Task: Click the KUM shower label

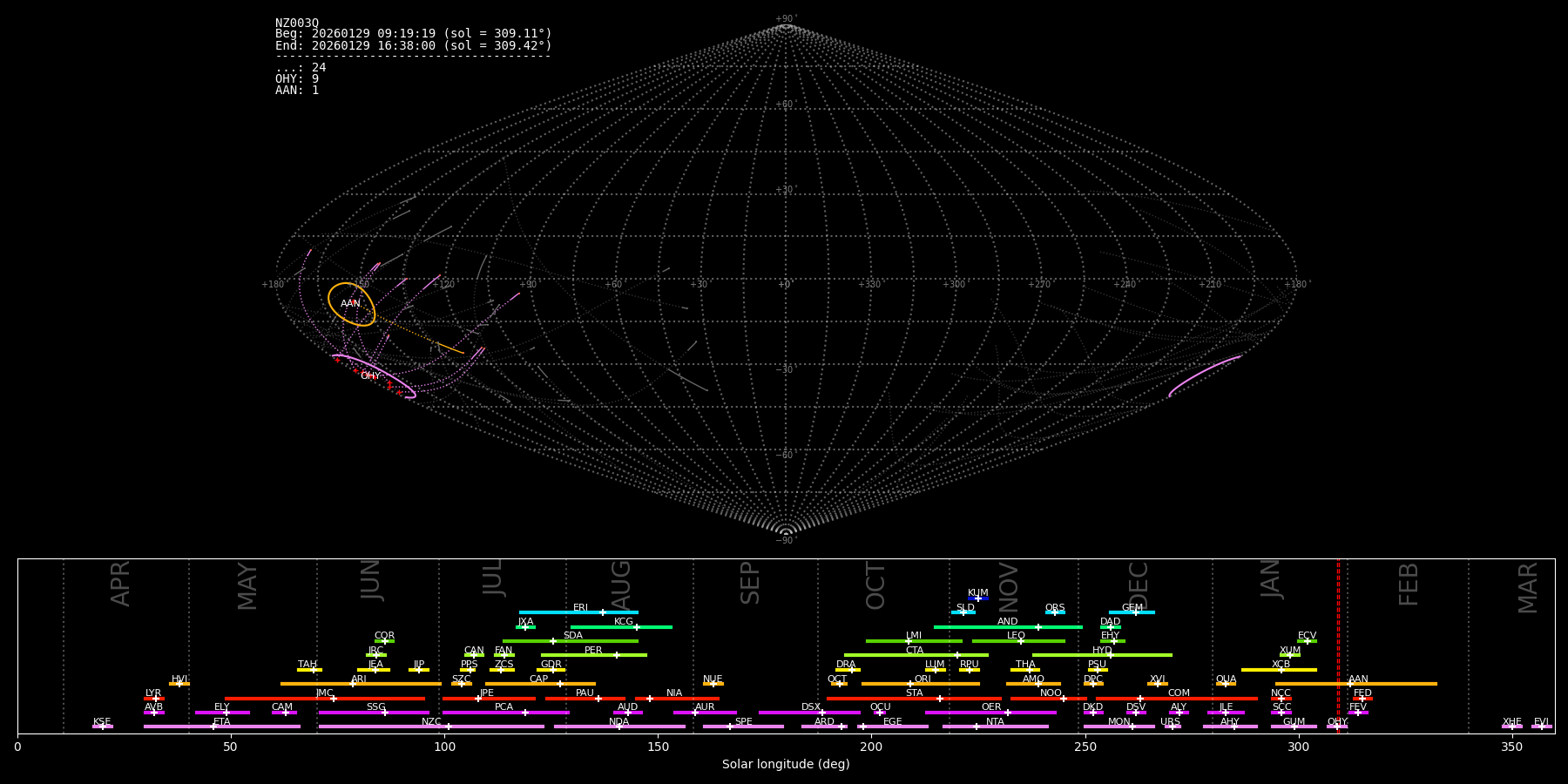Action: 978,593
